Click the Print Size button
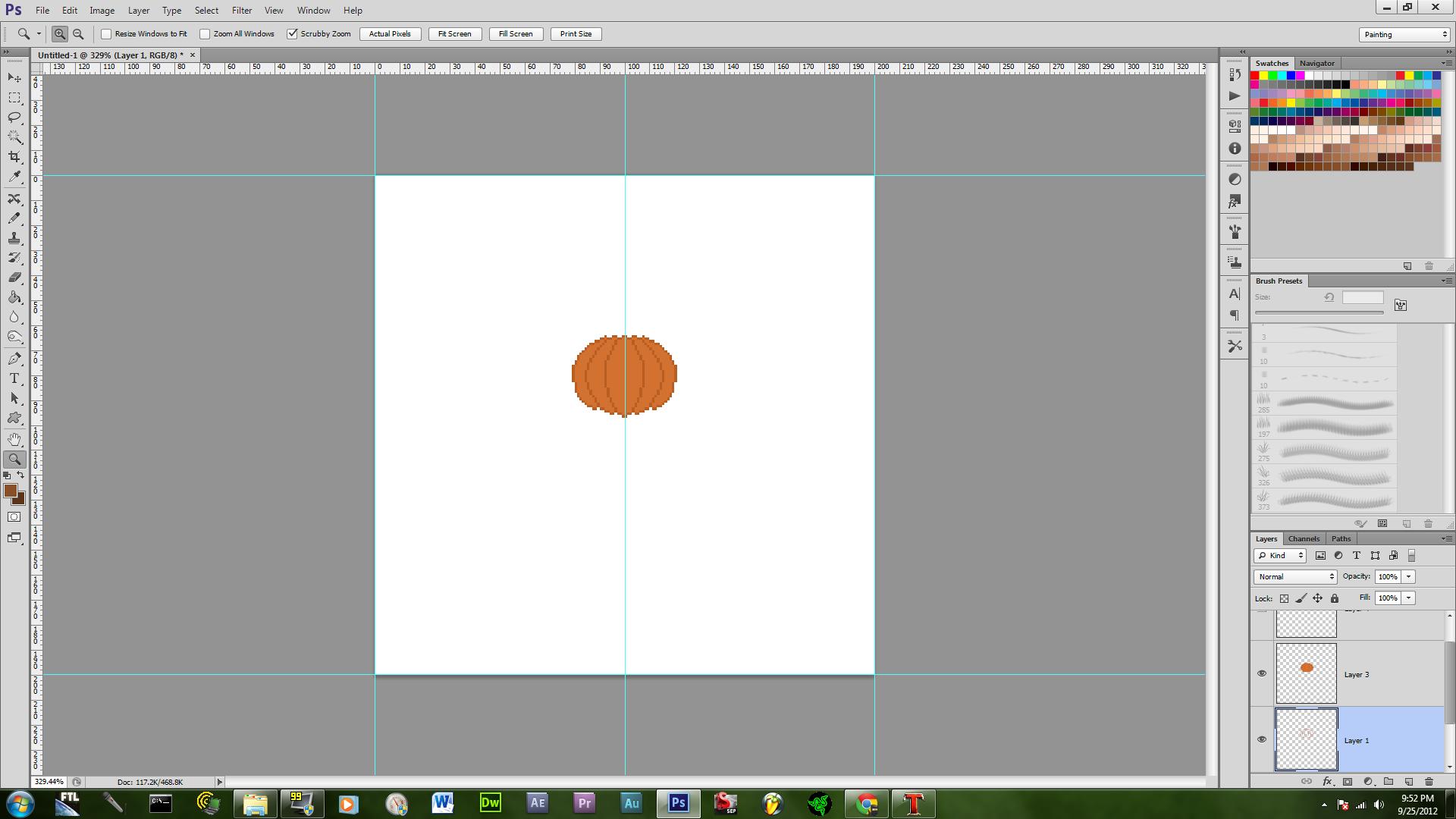 pos(576,34)
